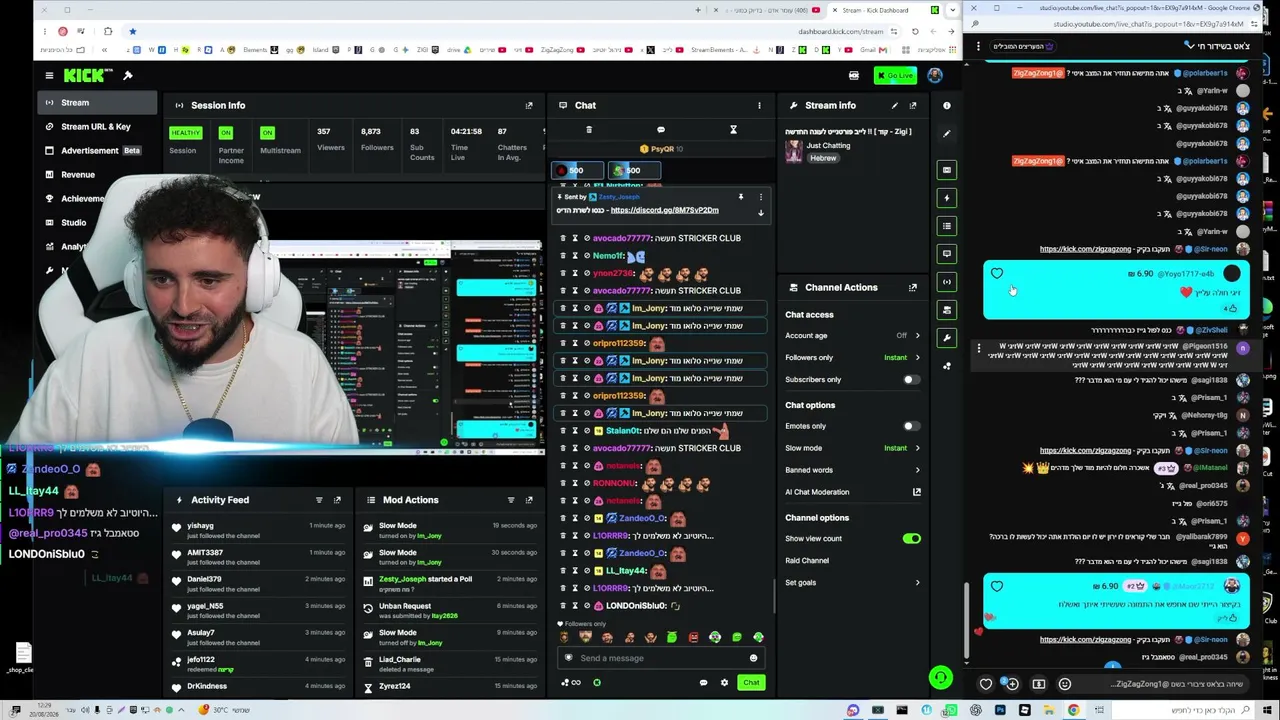Expand Followers only setting
1280x720 pixels.
853,358
